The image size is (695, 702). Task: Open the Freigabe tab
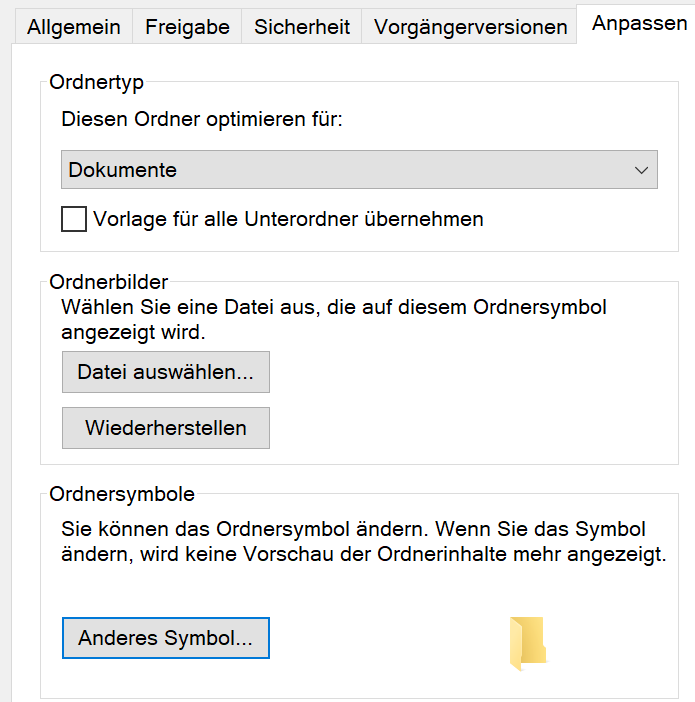[x=187, y=27]
